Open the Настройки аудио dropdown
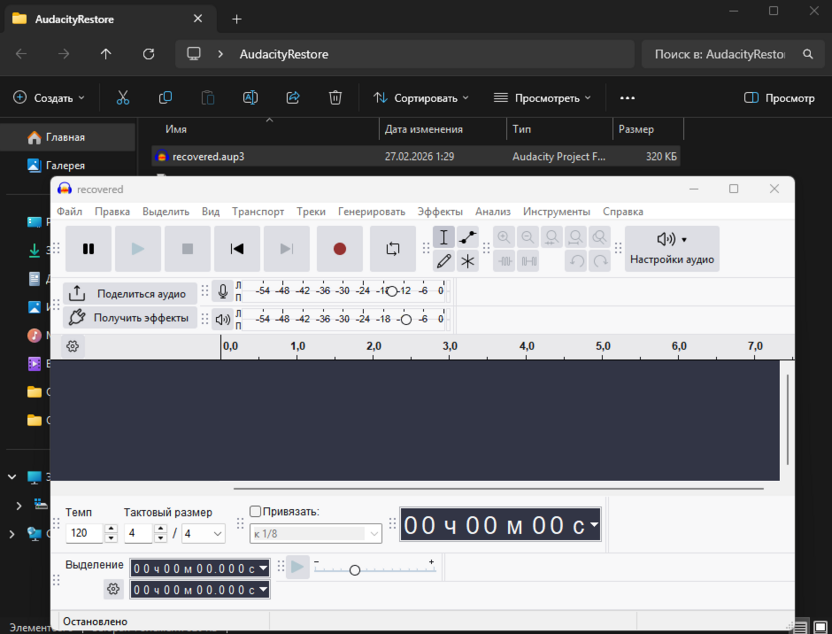This screenshot has width=832, height=634. click(x=671, y=248)
